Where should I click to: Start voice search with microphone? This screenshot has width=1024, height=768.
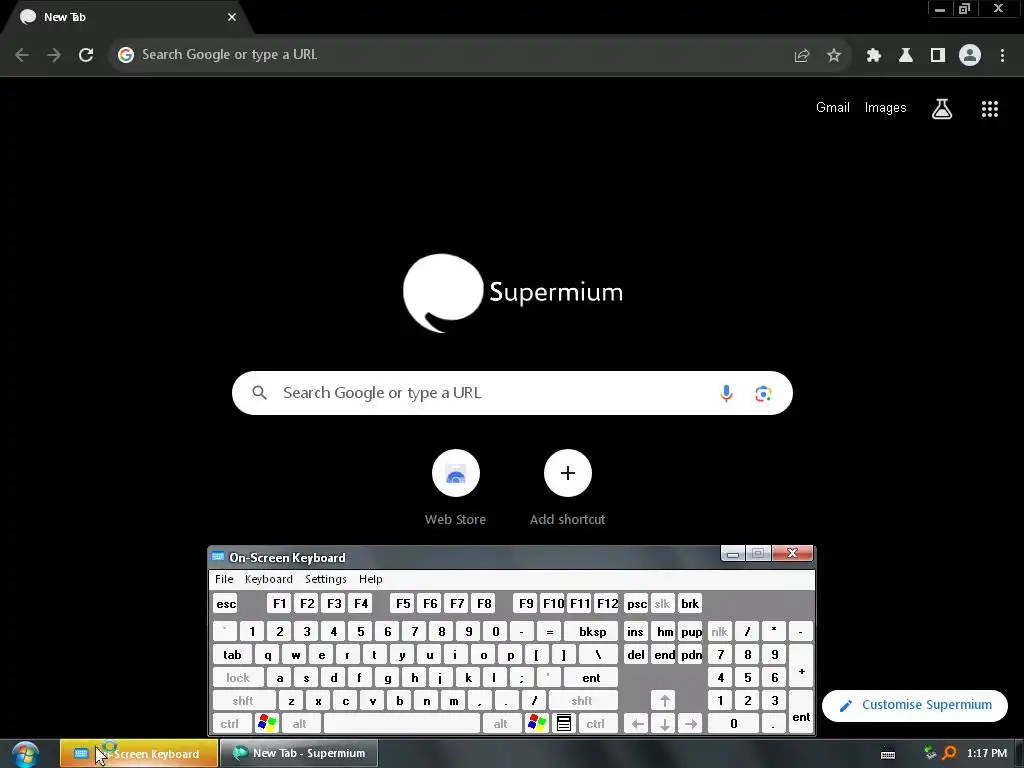point(726,393)
